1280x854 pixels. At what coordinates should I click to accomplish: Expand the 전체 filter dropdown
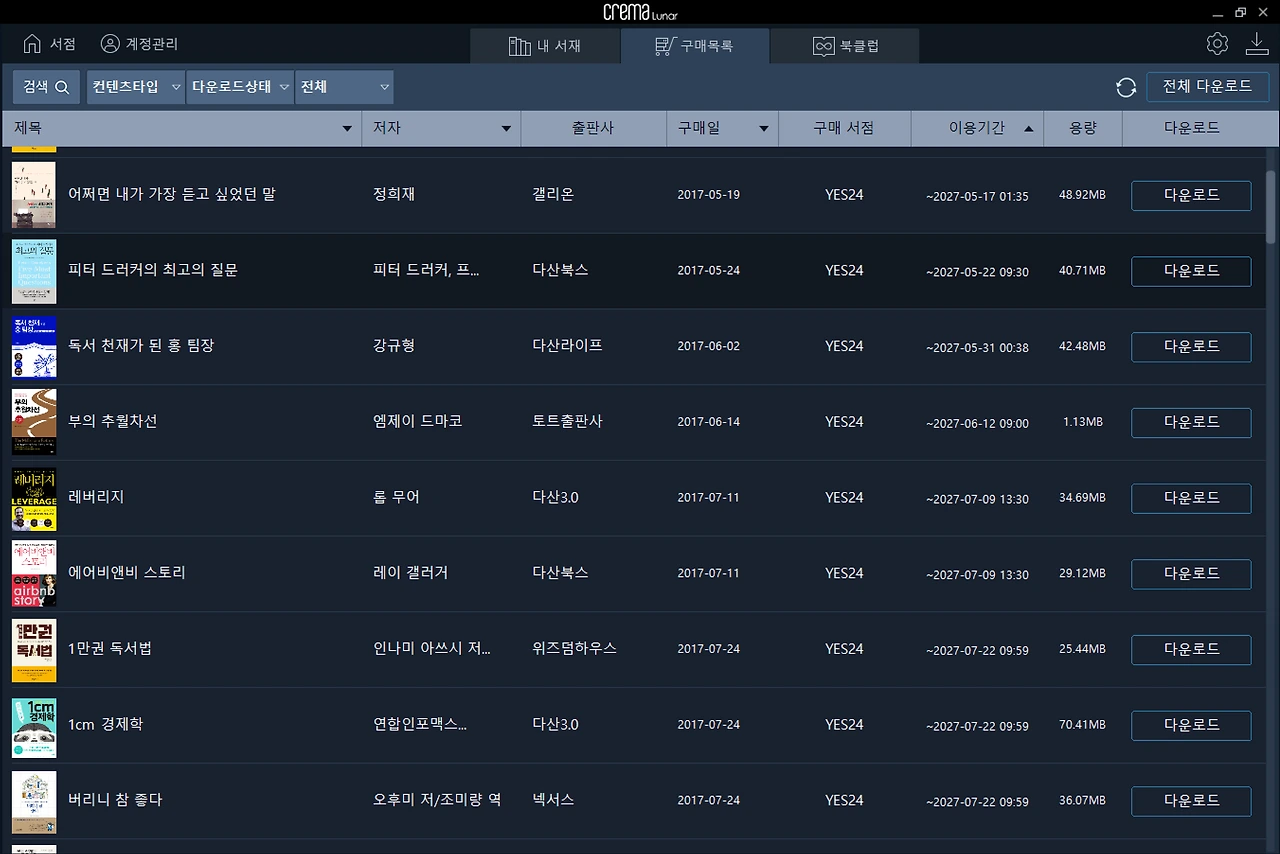(x=344, y=87)
